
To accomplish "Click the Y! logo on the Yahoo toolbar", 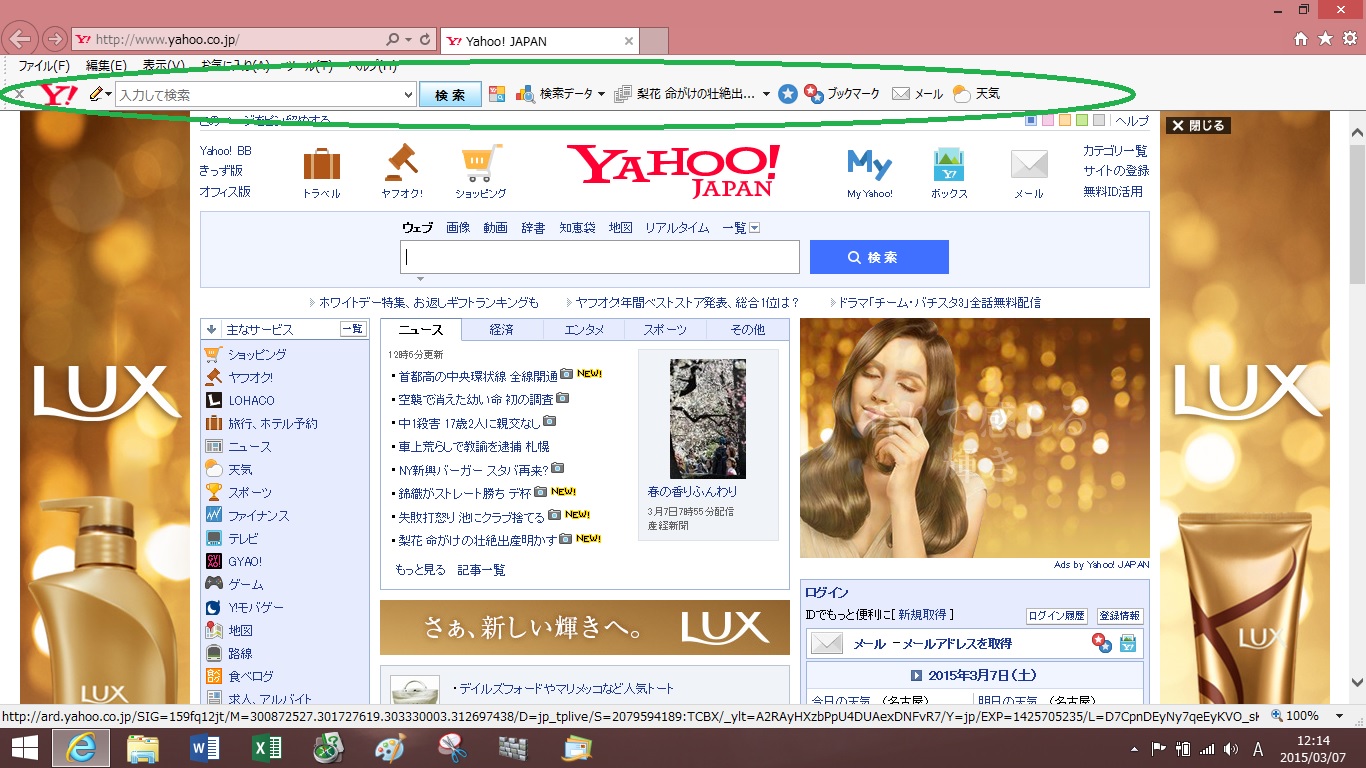I will click(58, 94).
